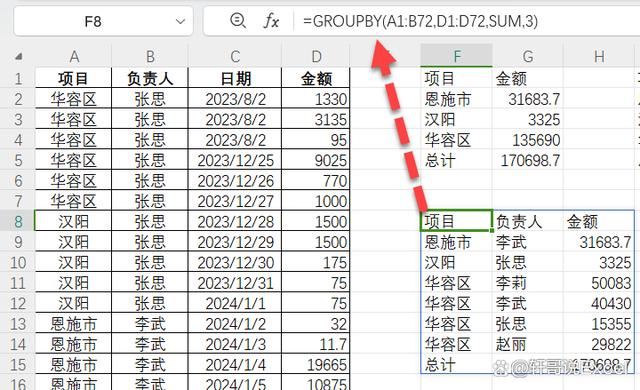Select 负责人 header in cell G8
The width and height of the screenshot is (640, 390).
point(528,222)
